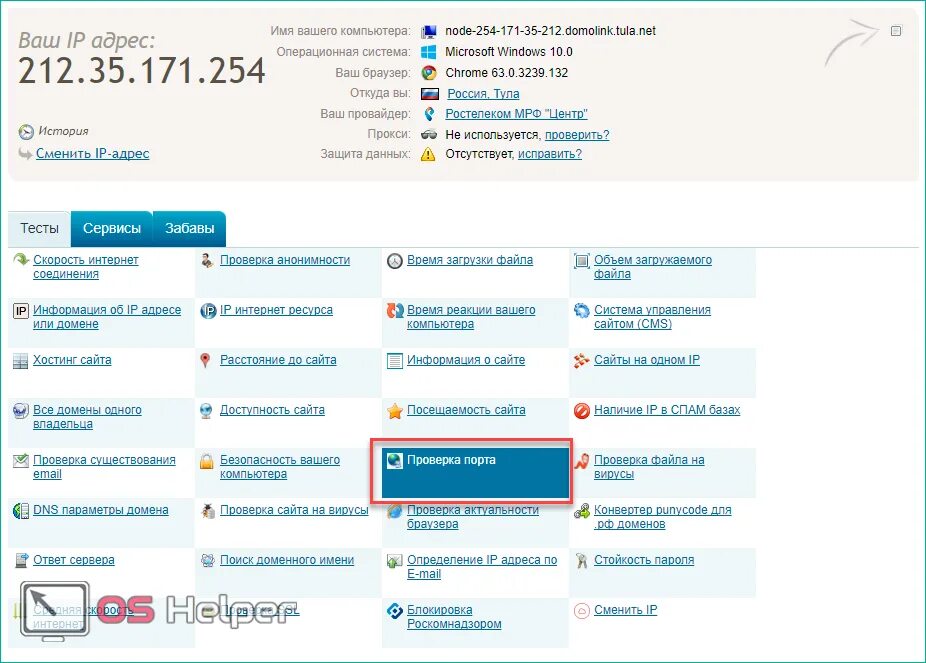Image resolution: width=926 pixels, height=663 pixels.
Task: Open Сменить IP link in the services grid
Action: point(625,610)
